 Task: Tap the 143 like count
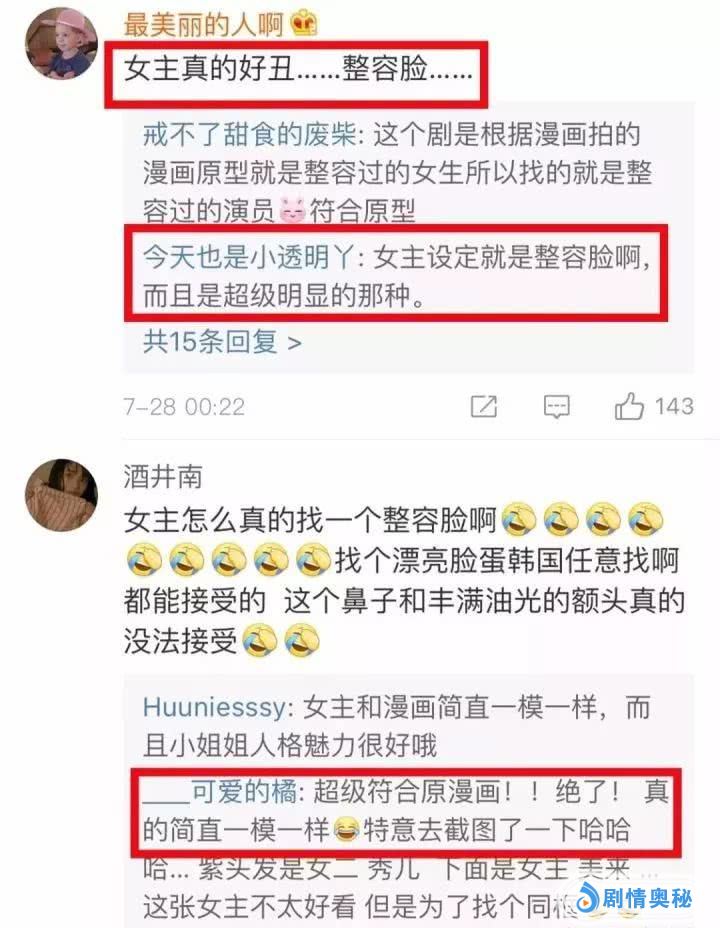click(674, 407)
